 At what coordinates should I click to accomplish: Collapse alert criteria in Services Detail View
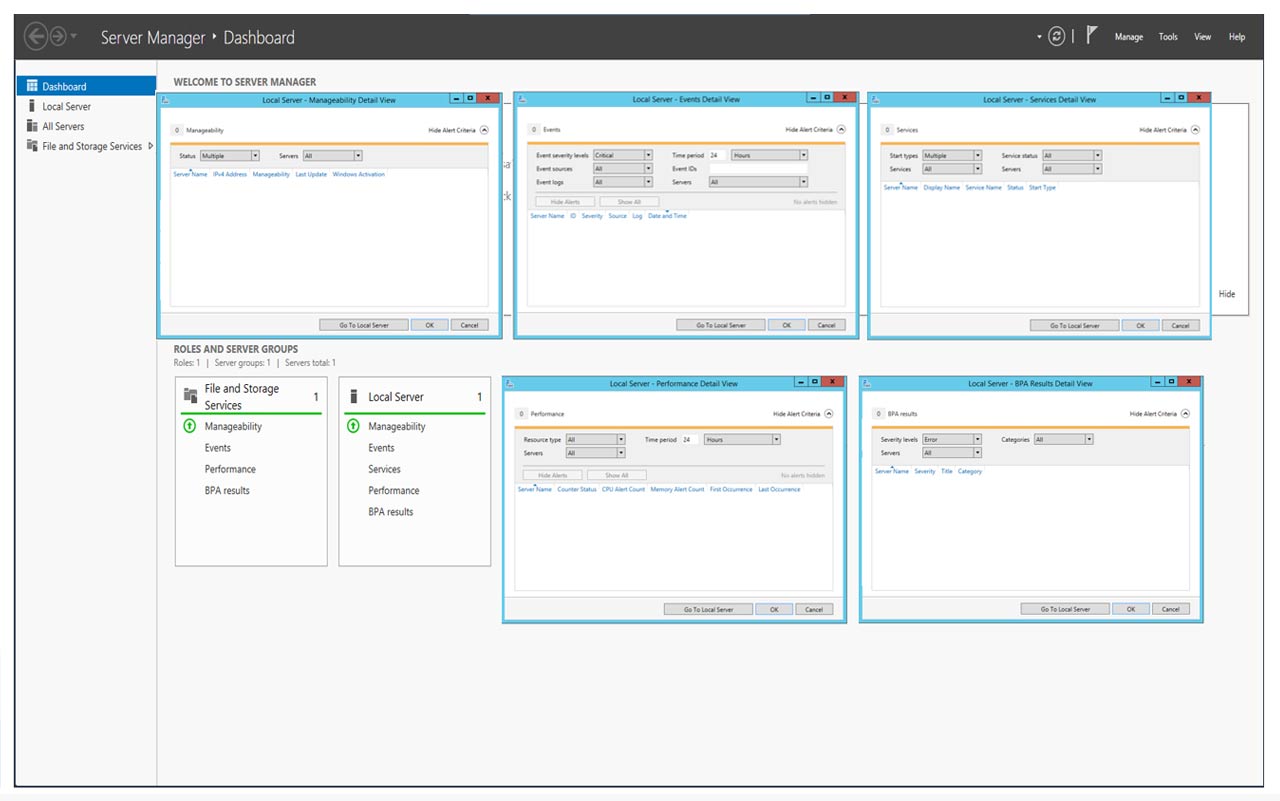[1195, 130]
